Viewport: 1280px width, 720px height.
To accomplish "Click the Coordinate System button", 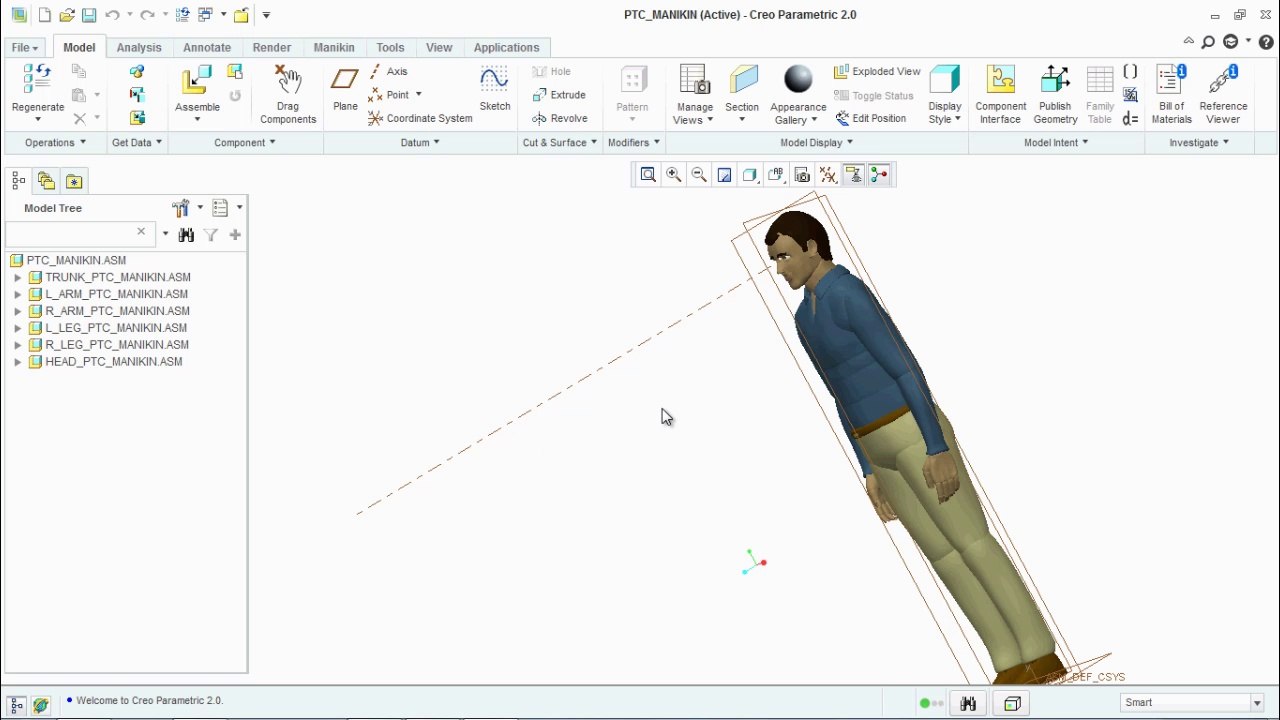I will click(x=420, y=118).
